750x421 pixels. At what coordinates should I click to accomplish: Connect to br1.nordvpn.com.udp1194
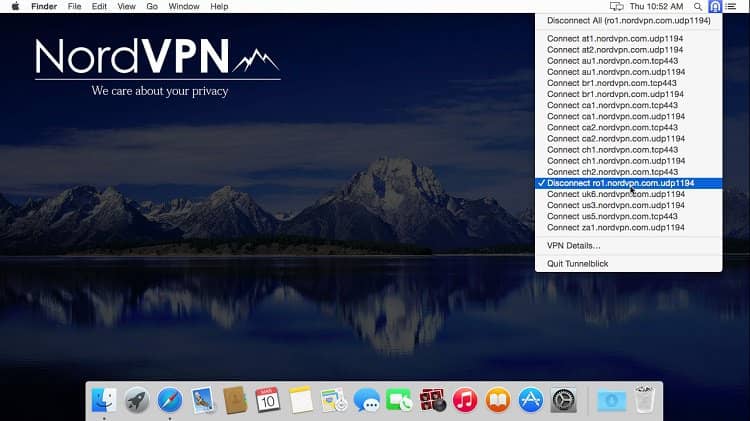click(x=629, y=94)
